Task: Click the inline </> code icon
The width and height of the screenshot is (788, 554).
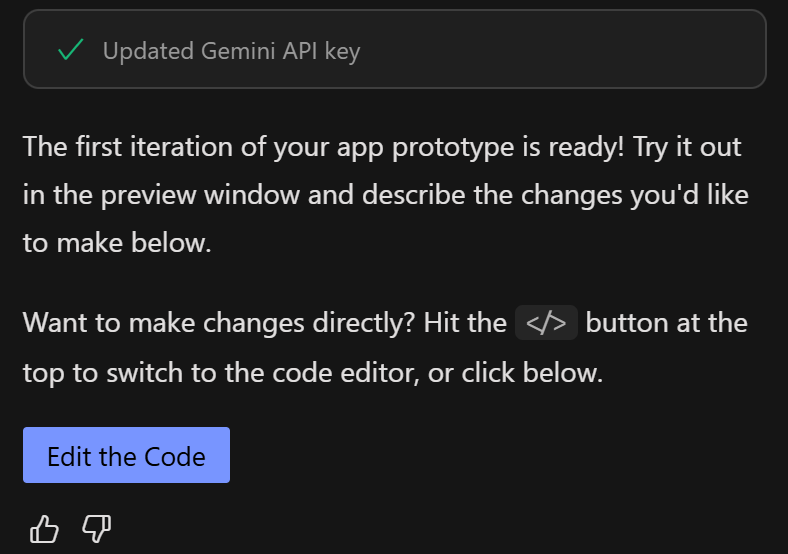Action: (546, 323)
